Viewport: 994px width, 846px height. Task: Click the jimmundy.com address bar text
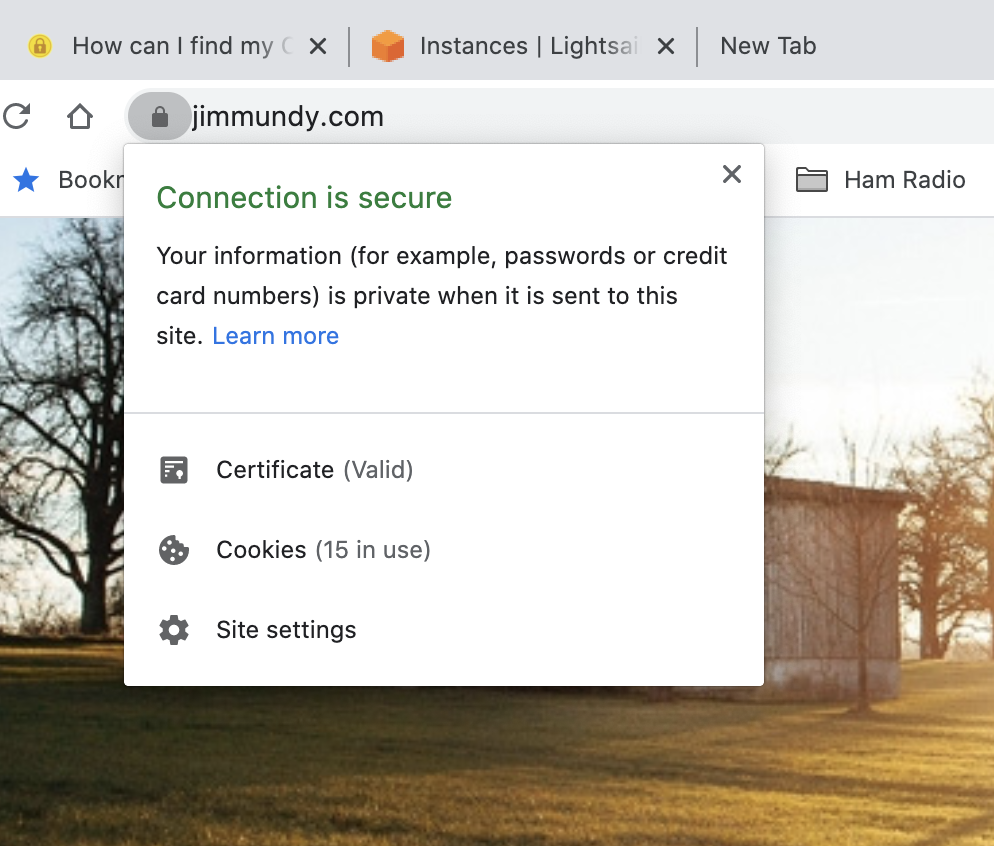tap(288, 117)
